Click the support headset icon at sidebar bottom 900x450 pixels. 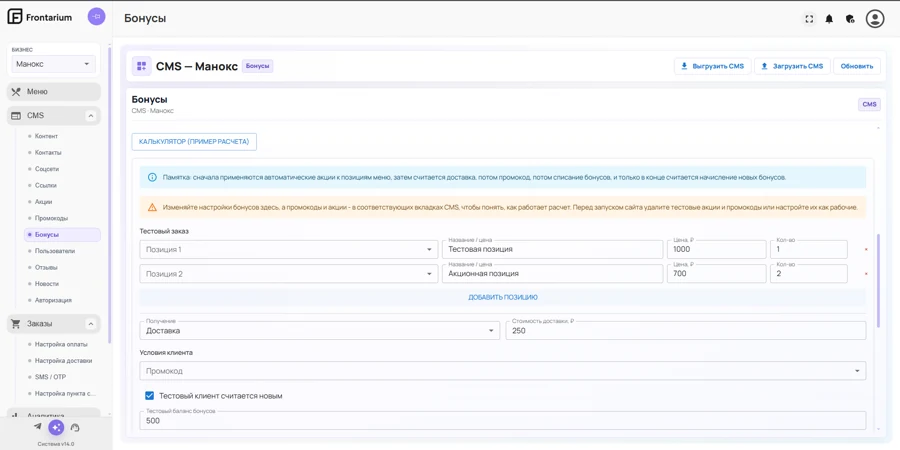[75, 427]
